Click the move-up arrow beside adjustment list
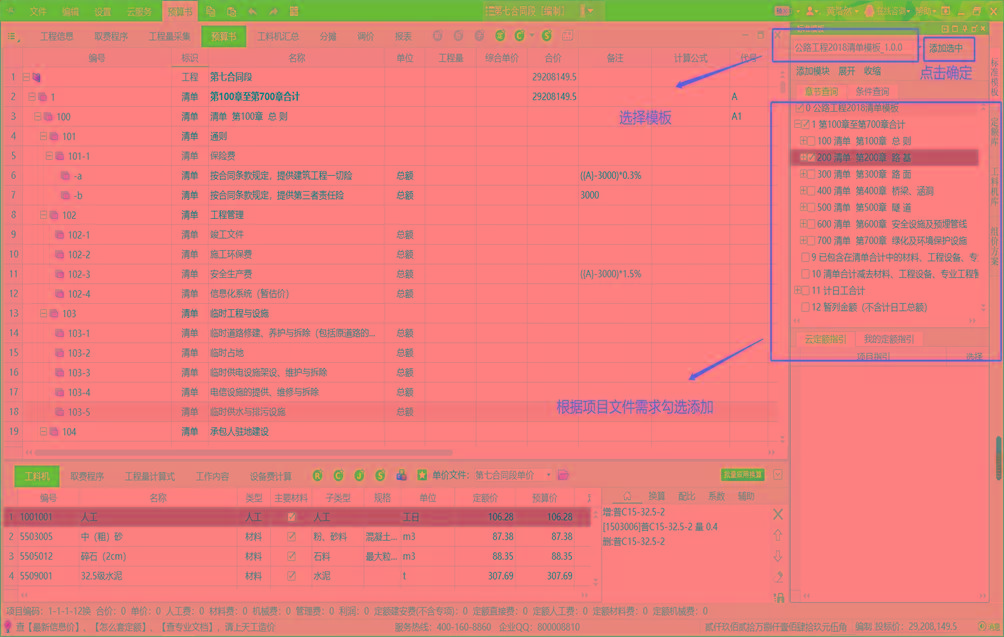 tap(778, 535)
